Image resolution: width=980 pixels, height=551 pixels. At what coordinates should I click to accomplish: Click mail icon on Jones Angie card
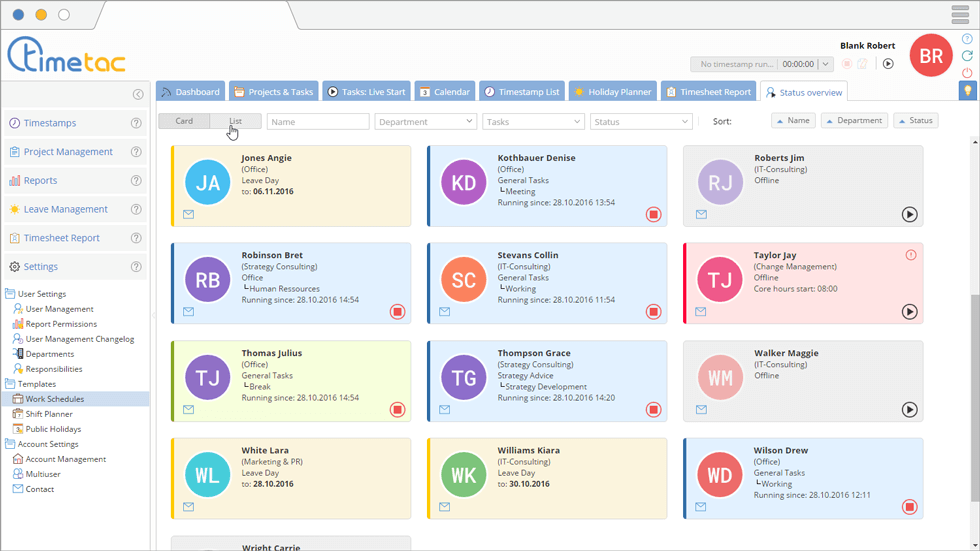click(188, 214)
